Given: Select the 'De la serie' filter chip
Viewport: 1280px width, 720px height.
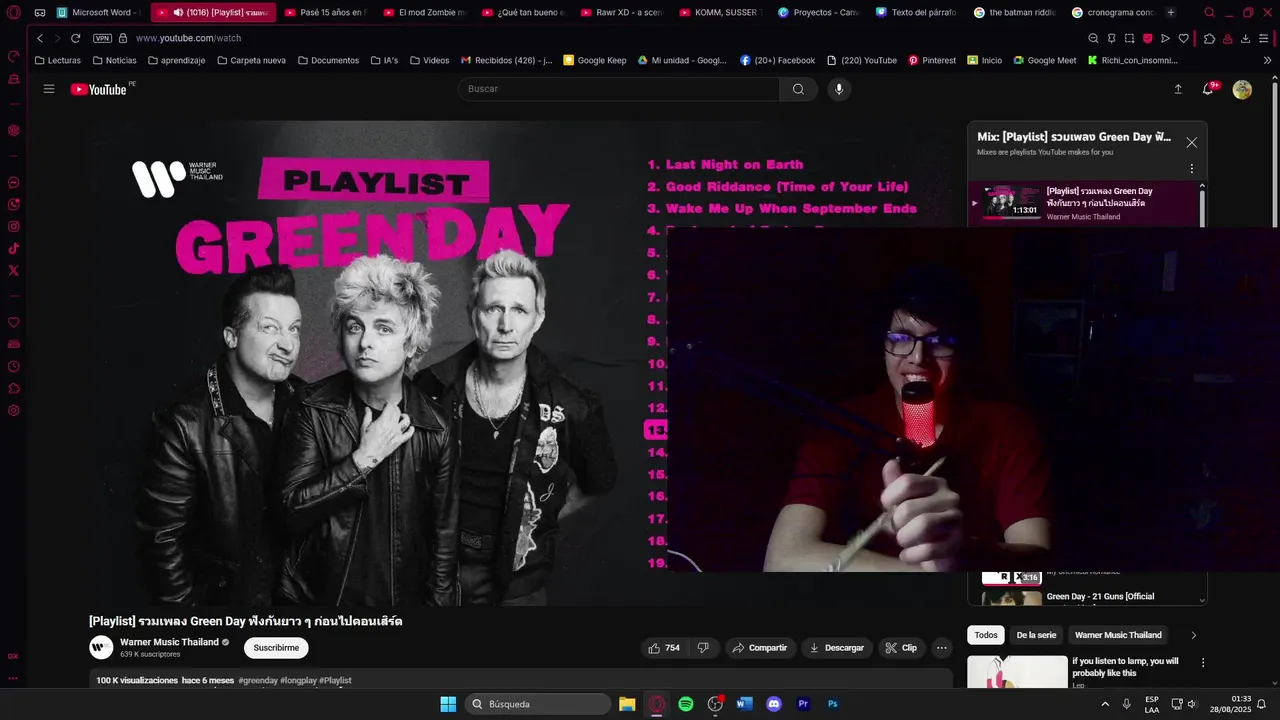Looking at the screenshot, I should (x=1036, y=635).
